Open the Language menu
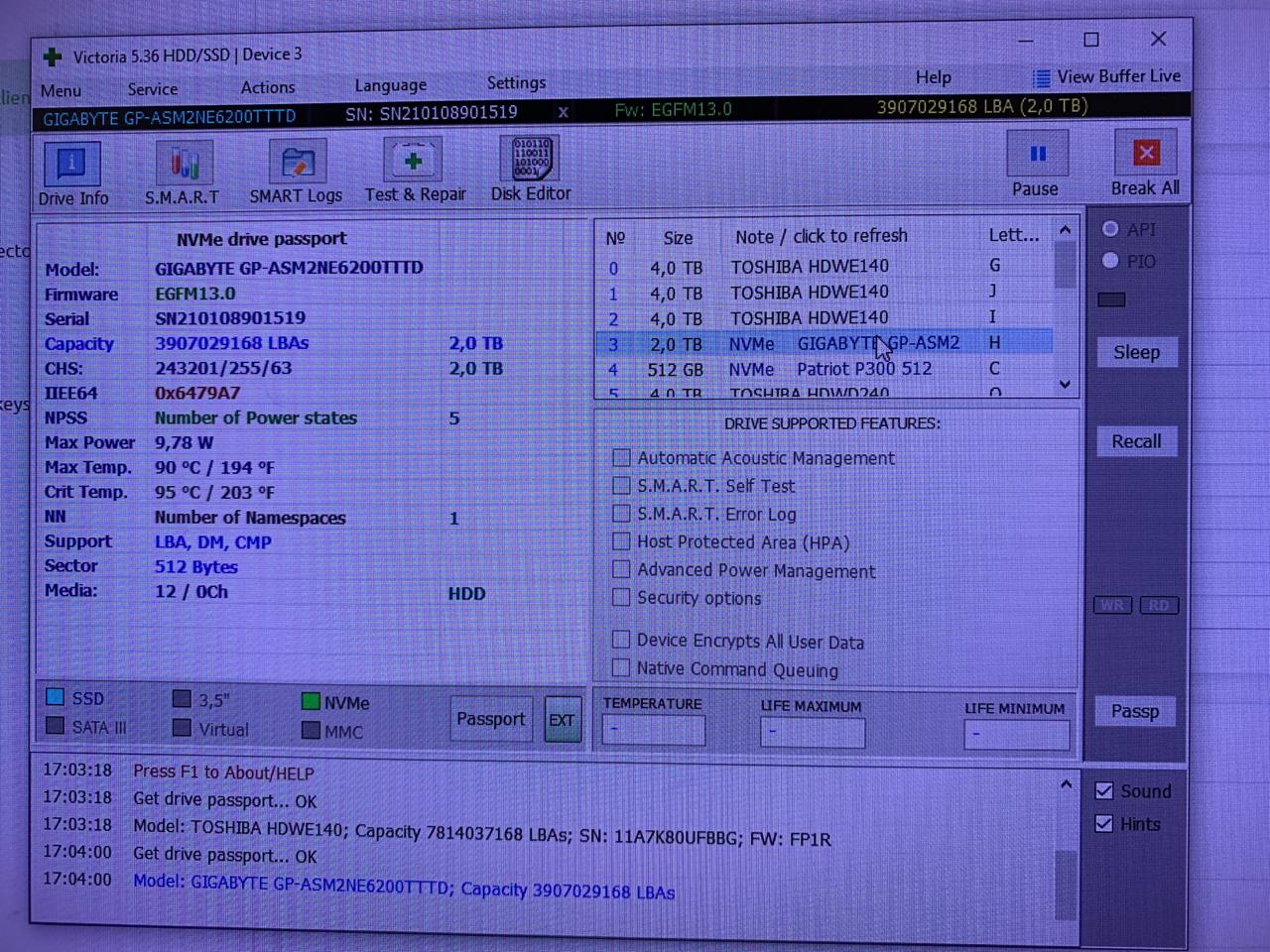The image size is (1270, 952). tap(391, 85)
